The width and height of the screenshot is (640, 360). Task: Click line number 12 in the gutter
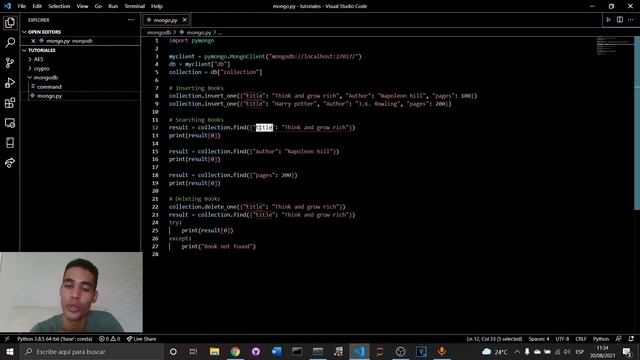pyautogui.click(x=155, y=128)
